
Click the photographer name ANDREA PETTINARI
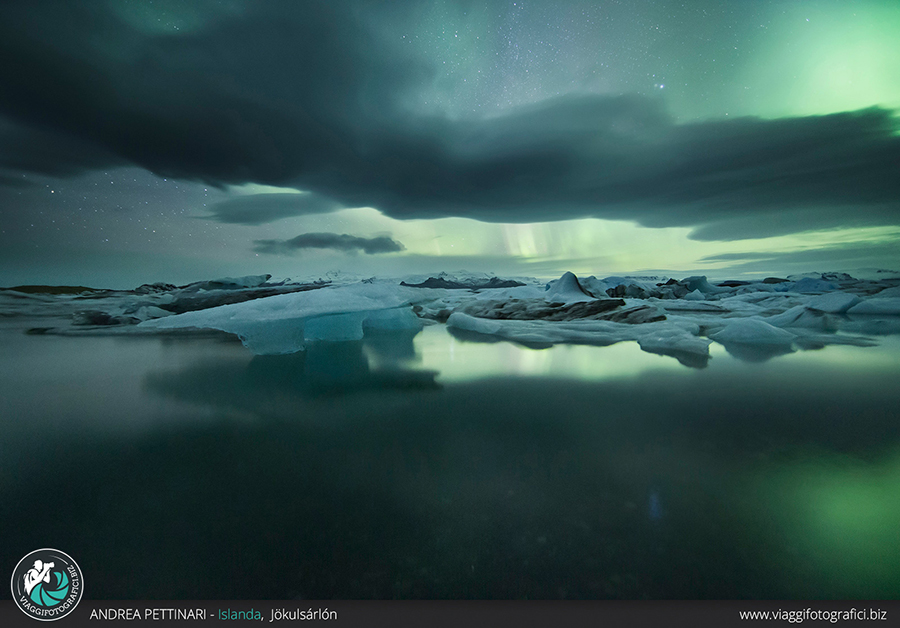click(x=148, y=614)
